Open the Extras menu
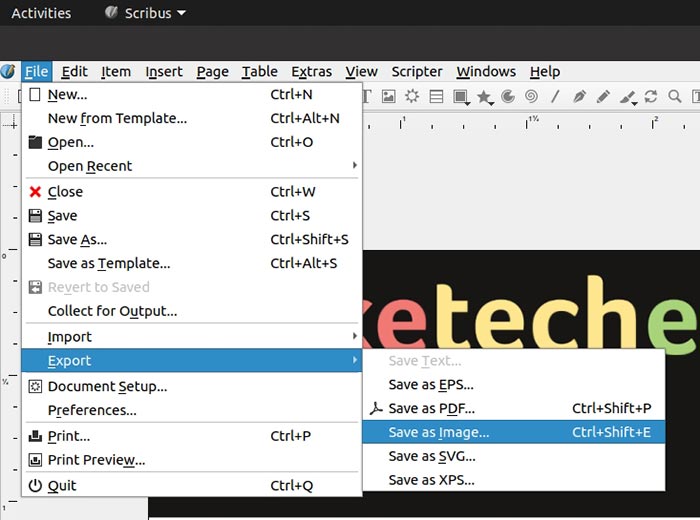Viewport: 700px width, 520px height. (x=312, y=71)
